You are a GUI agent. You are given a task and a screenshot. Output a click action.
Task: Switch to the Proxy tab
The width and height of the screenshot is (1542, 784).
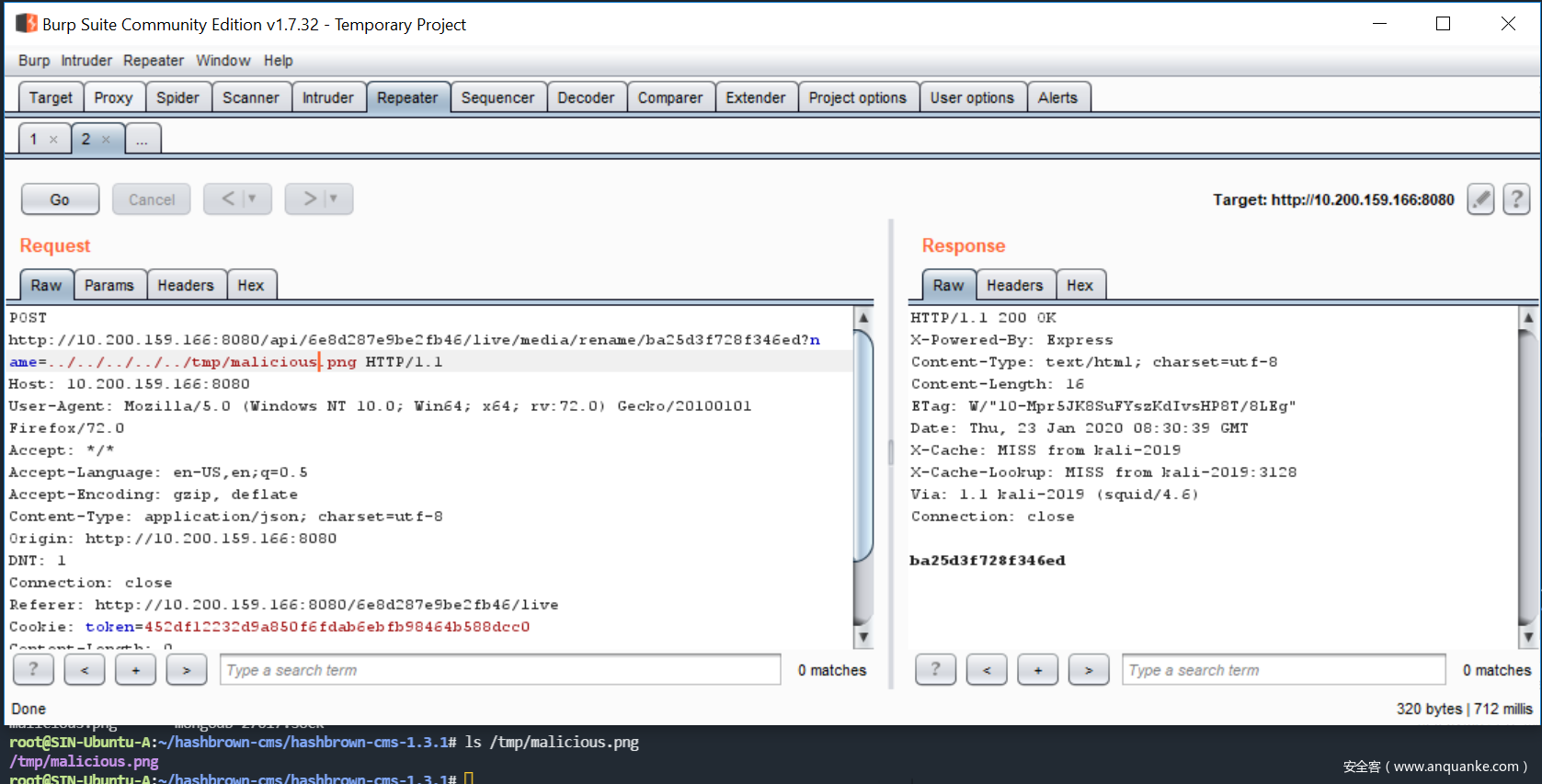pos(113,97)
